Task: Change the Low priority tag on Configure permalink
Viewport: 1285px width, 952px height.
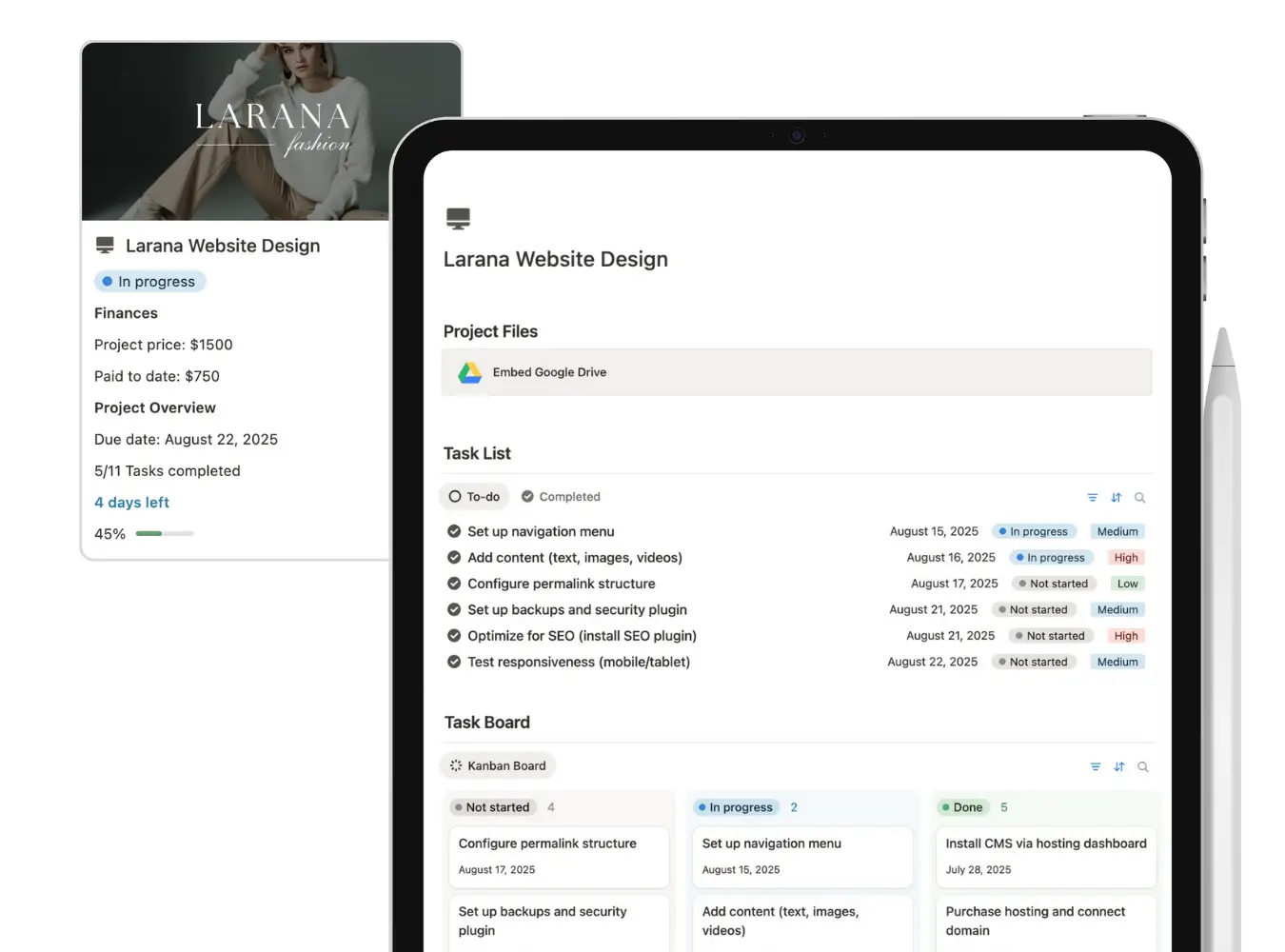Action: (1127, 585)
